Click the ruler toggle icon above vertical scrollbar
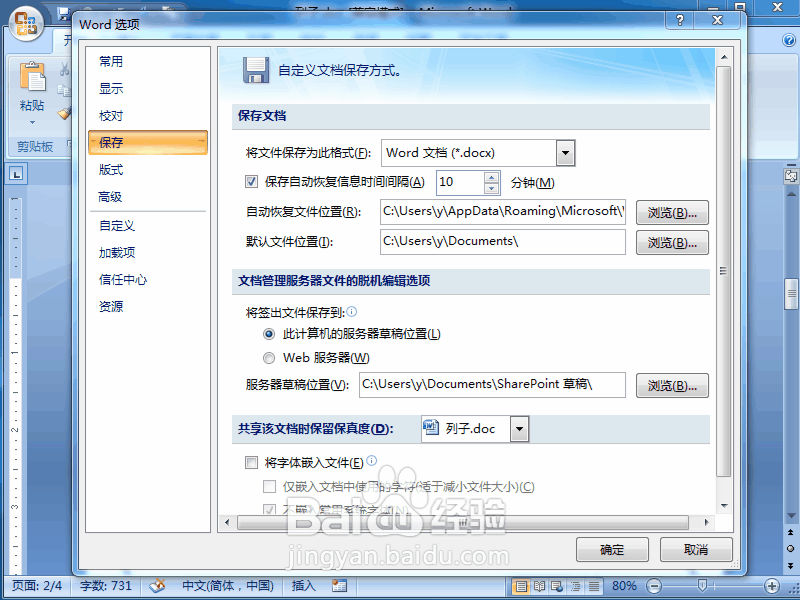The image size is (800, 600). click(x=791, y=176)
